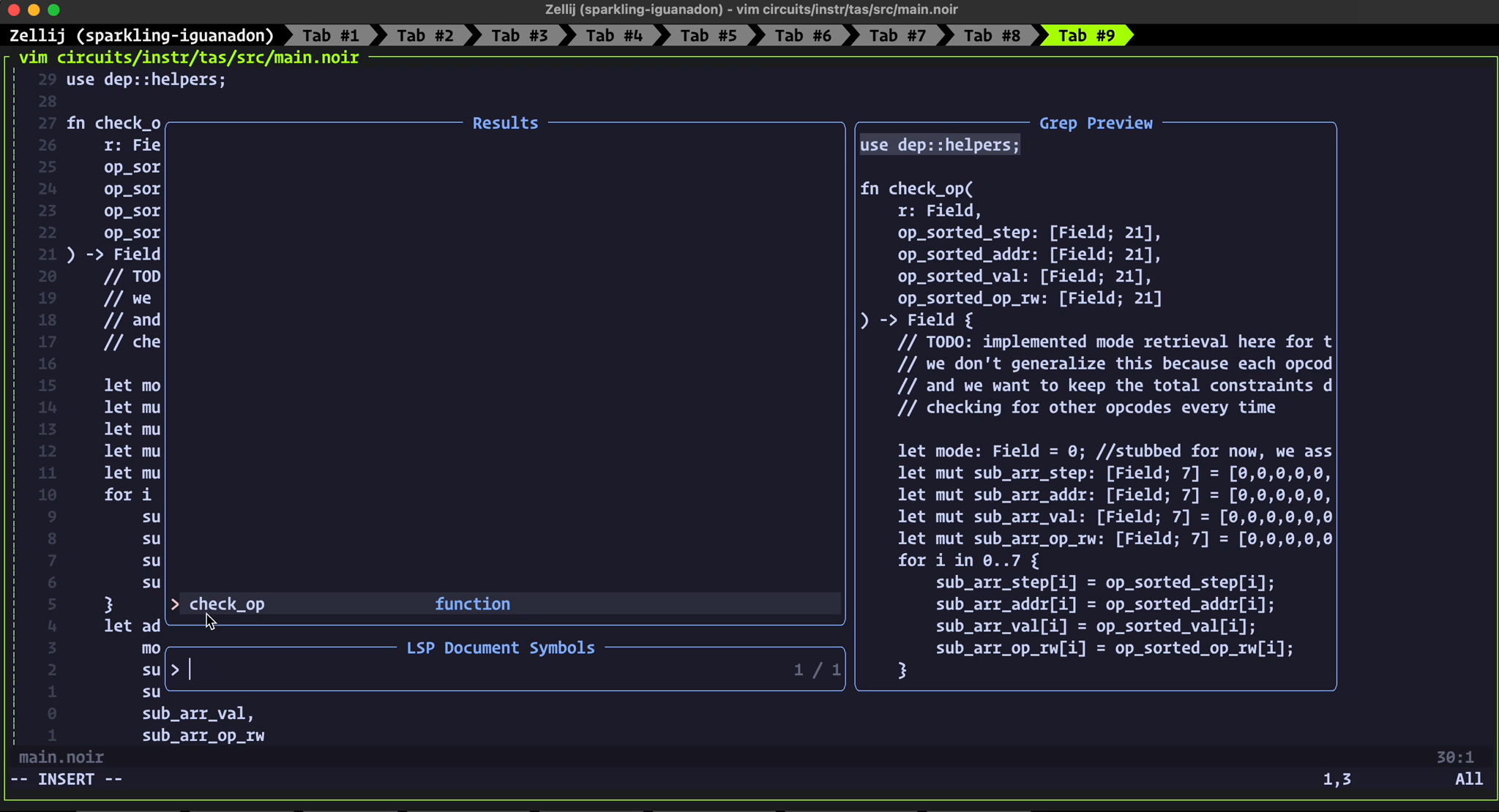Click 'let mut sub_arr_op_rw' line in preview
Screen dimensions: 1499x812
[x=1114, y=539]
